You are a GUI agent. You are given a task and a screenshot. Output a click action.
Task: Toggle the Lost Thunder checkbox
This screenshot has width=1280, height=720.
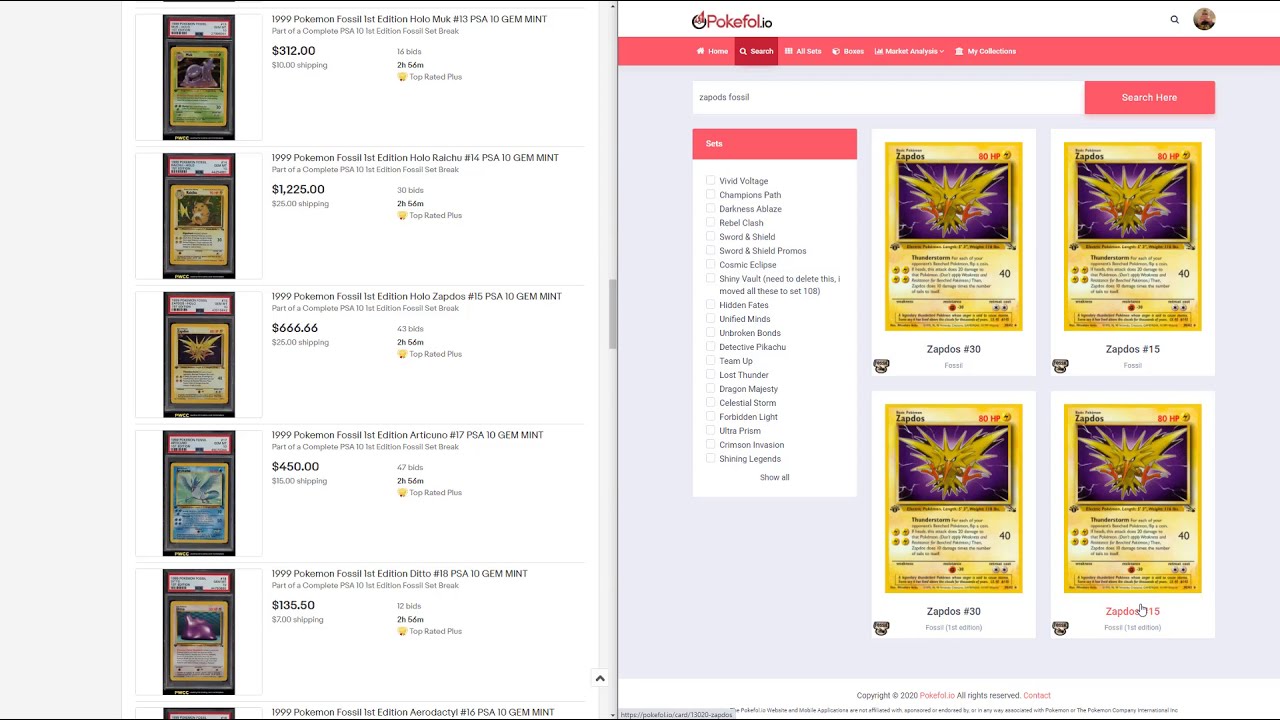click(711, 375)
